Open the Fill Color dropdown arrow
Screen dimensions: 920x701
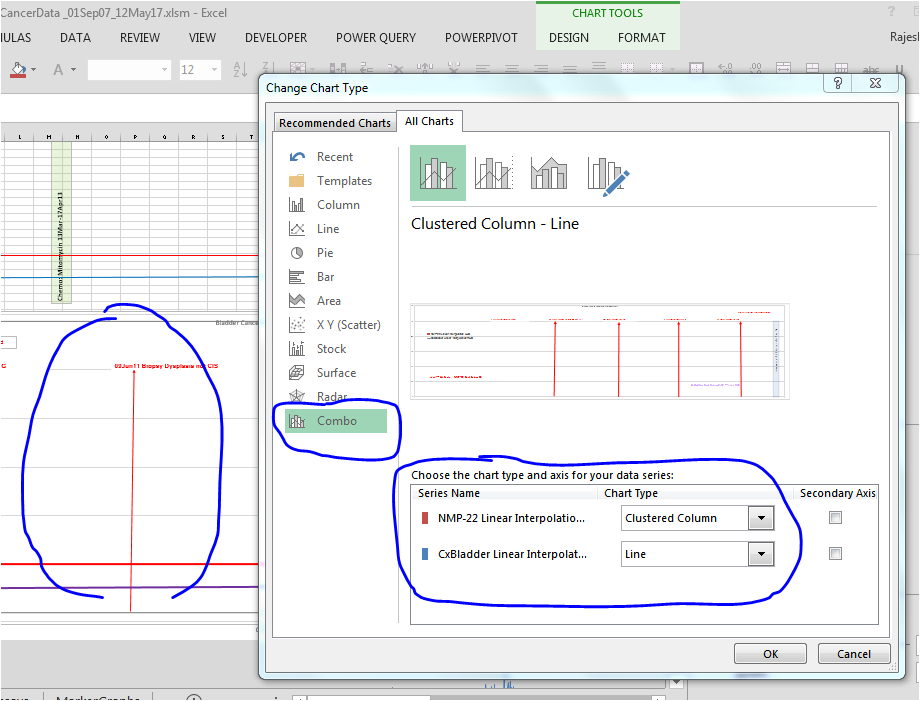33,70
